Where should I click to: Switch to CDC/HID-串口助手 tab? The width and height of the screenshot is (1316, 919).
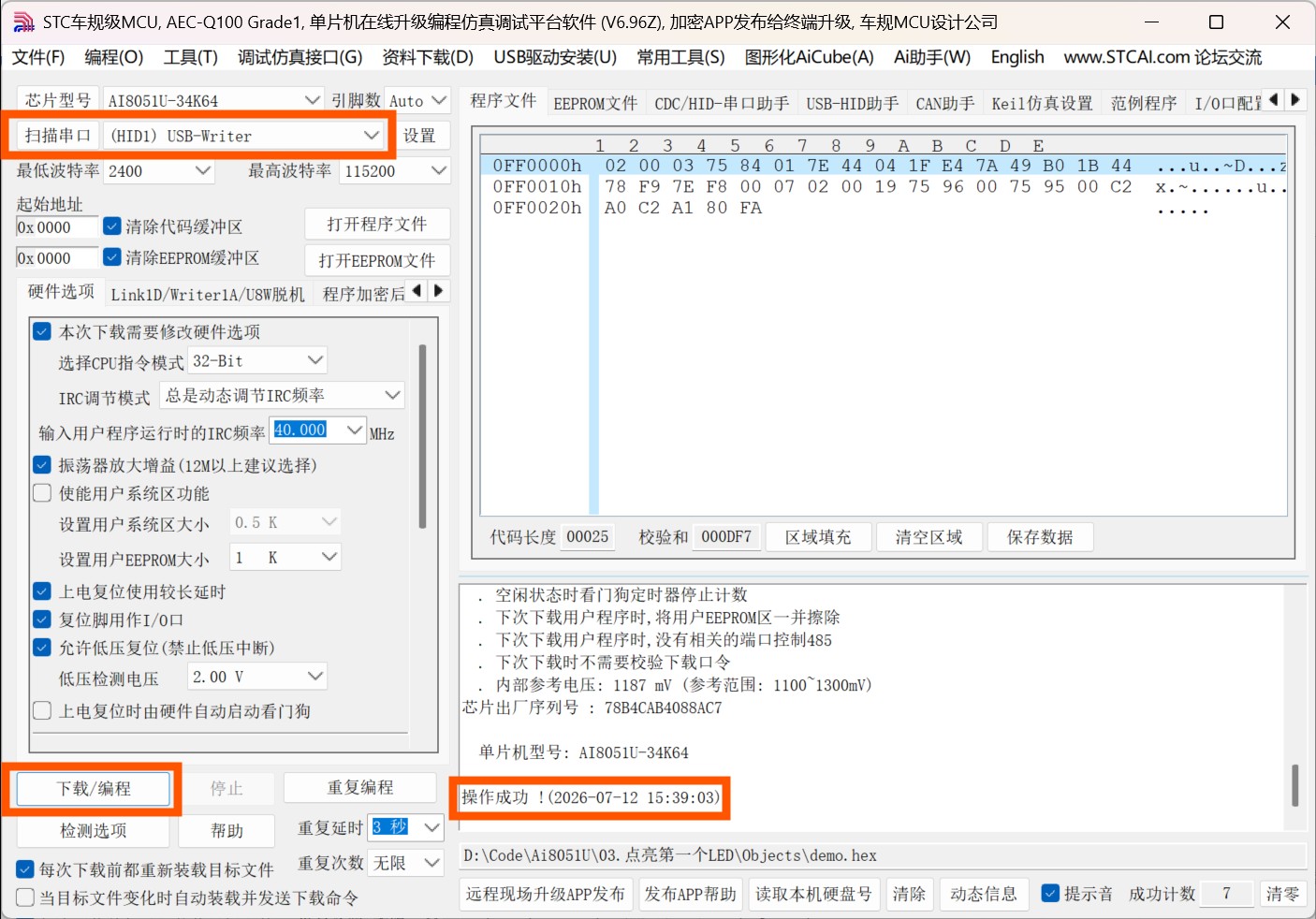pos(722,103)
